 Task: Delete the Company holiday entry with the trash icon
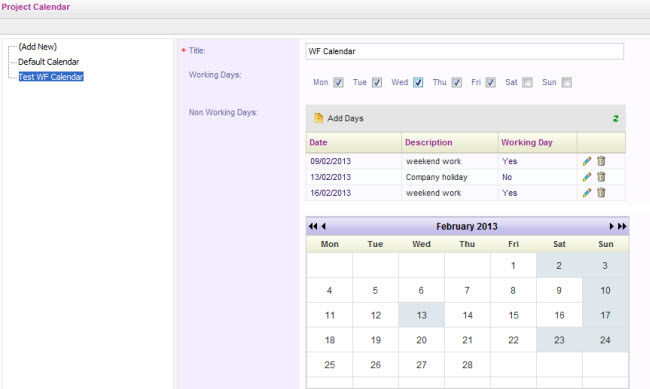coord(601,177)
